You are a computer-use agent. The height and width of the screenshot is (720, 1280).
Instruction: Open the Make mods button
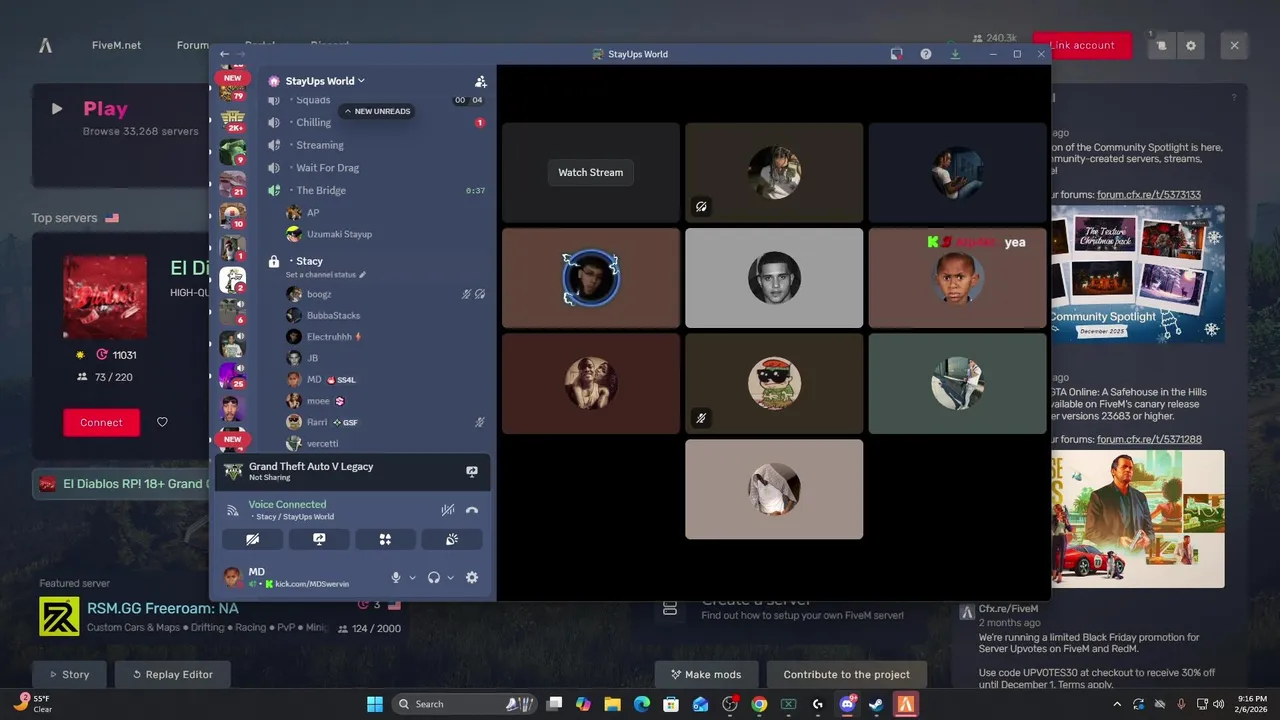coord(705,674)
